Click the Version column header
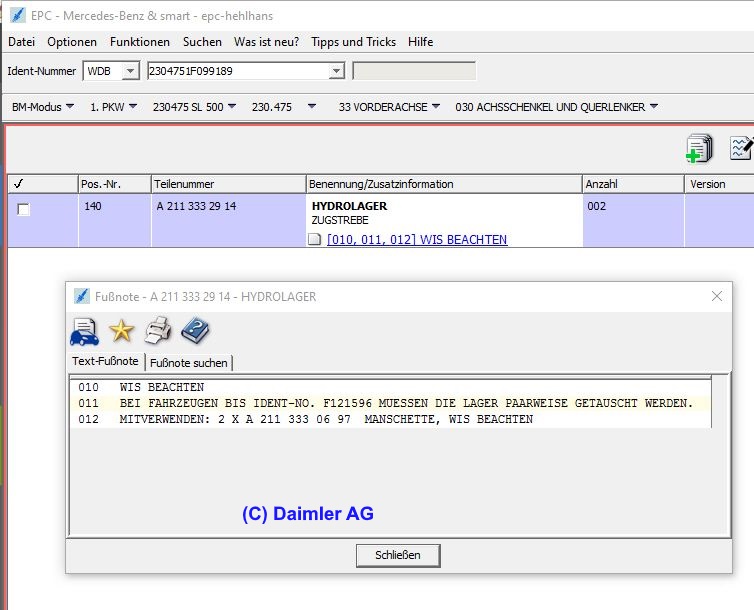 [719, 184]
